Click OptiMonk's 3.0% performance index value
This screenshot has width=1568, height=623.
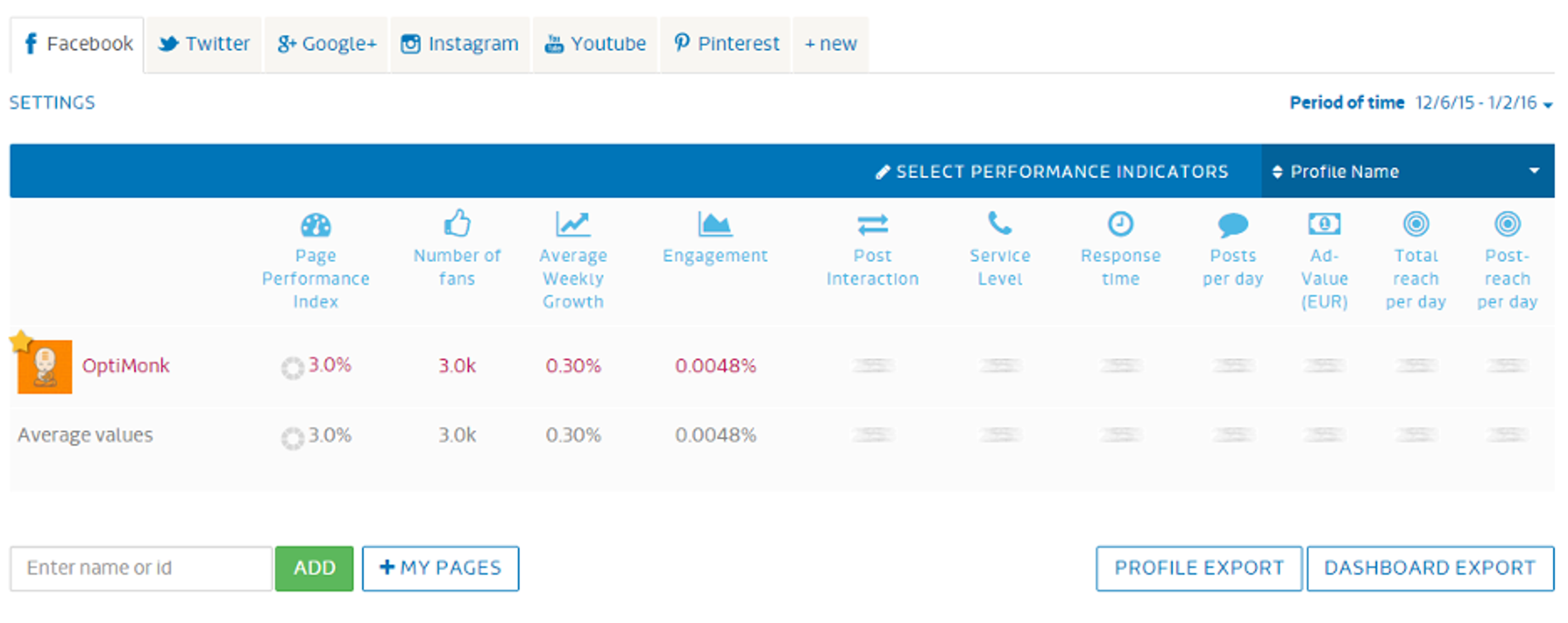click(329, 365)
